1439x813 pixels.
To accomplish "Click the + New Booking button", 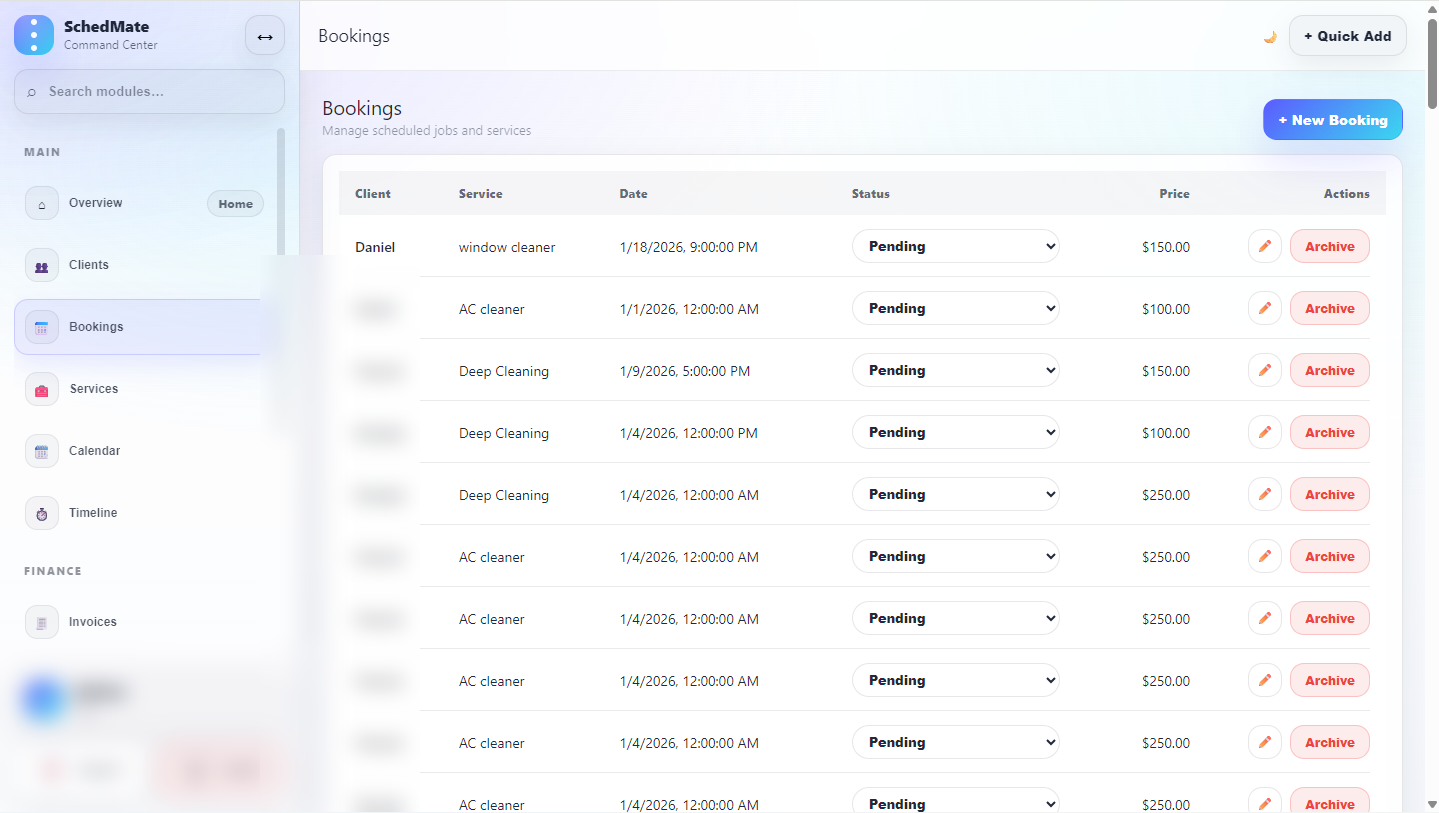I will click(1332, 119).
